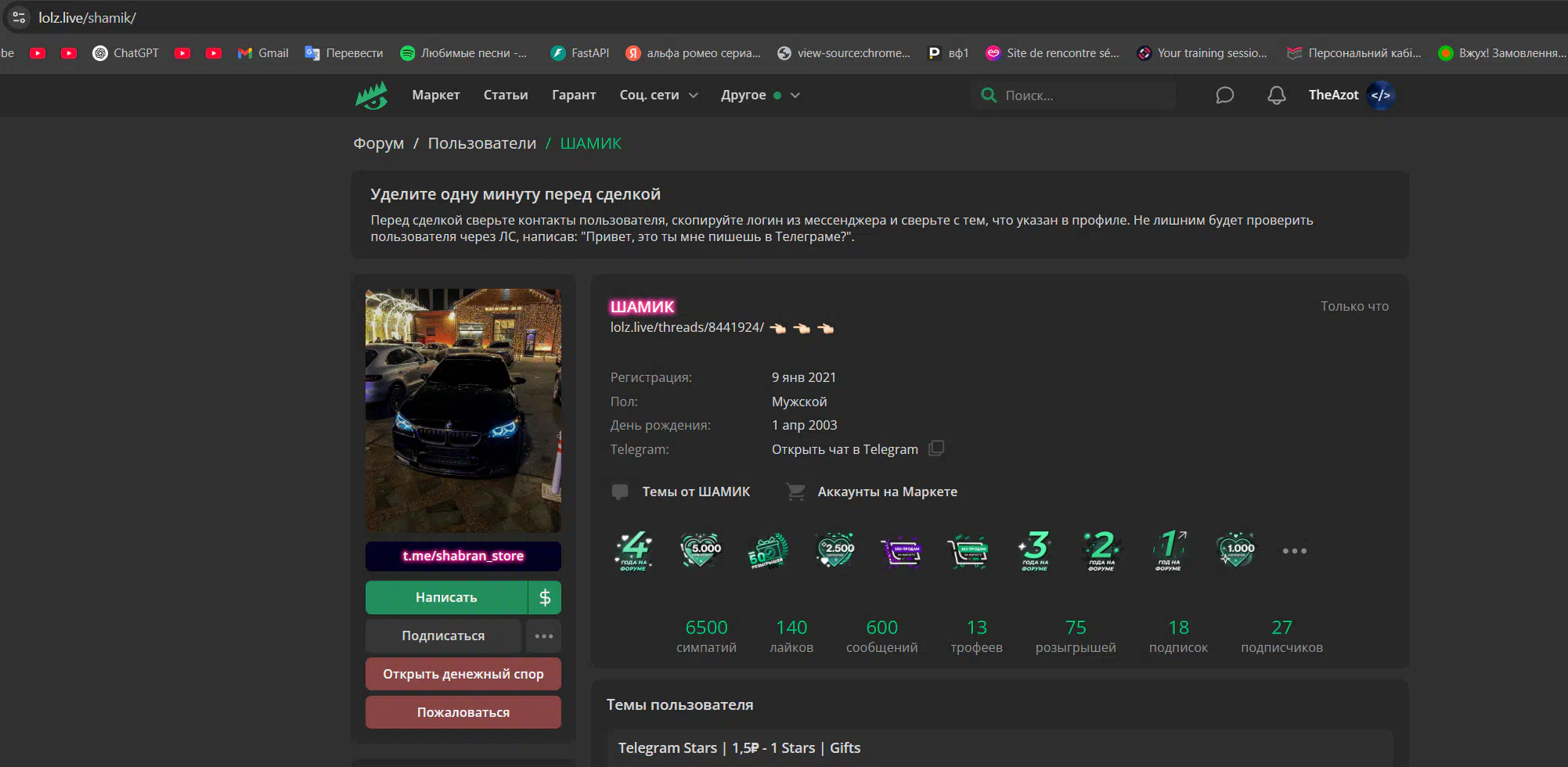This screenshot has height=767, width=1568.
Task: Click the 2.500 sympathies trophy
Action: (835, 551)
